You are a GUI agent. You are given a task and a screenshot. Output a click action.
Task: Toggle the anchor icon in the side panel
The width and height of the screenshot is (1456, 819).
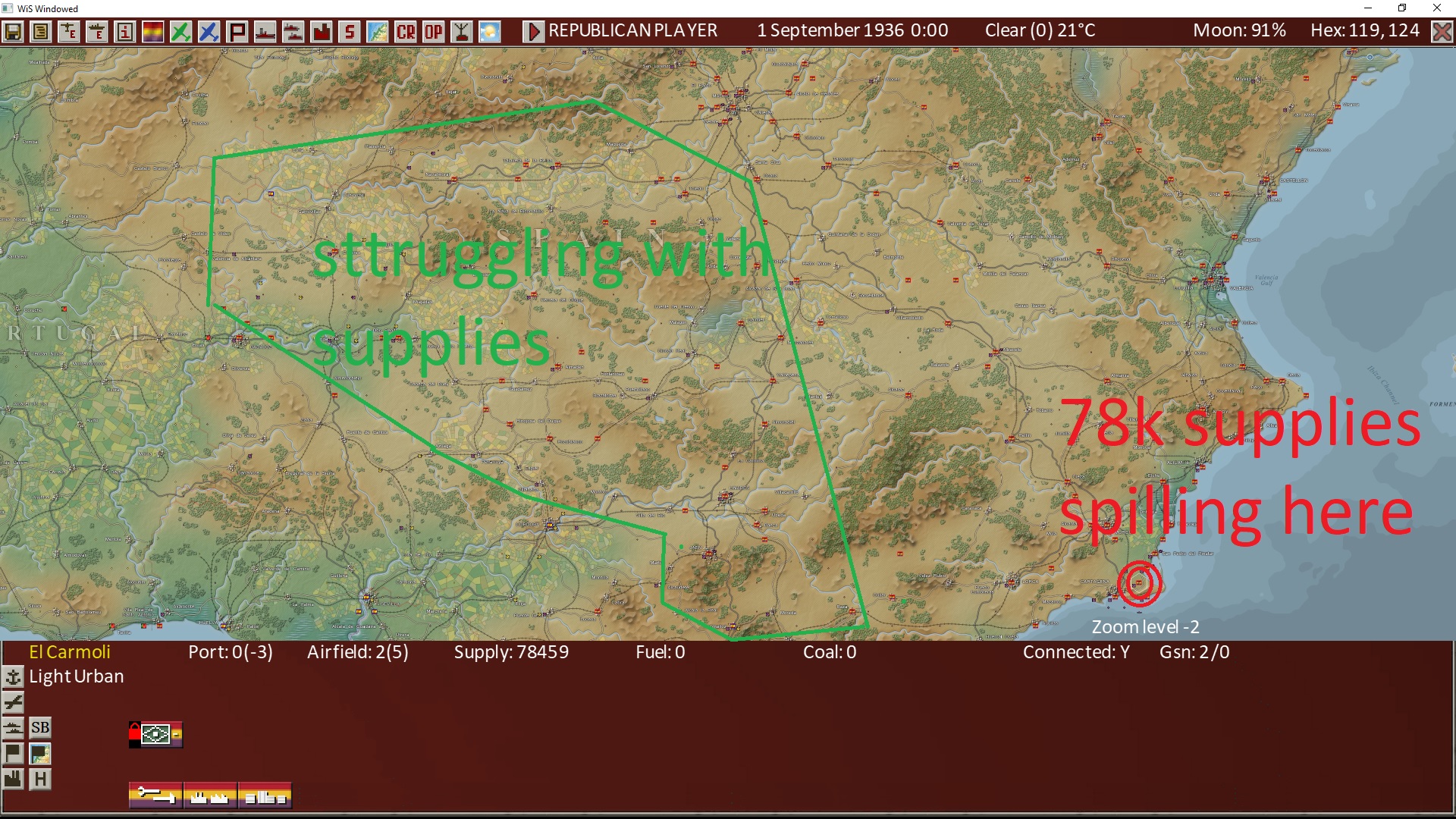(13, 677)
